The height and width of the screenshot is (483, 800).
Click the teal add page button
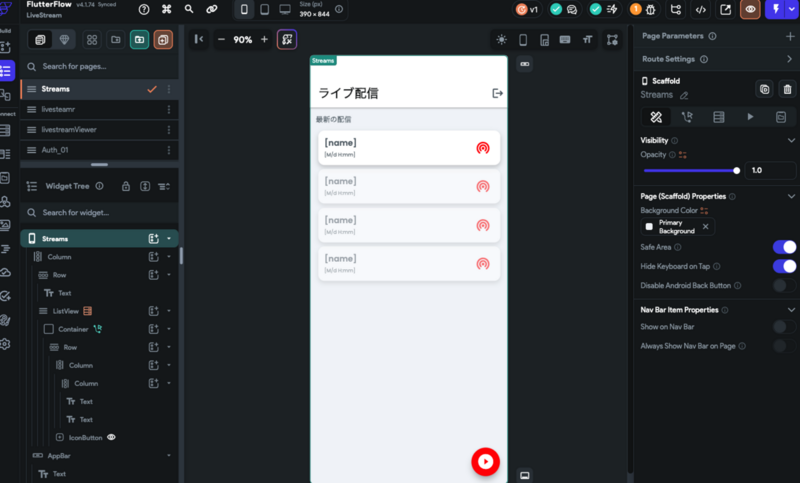point(139,39)
